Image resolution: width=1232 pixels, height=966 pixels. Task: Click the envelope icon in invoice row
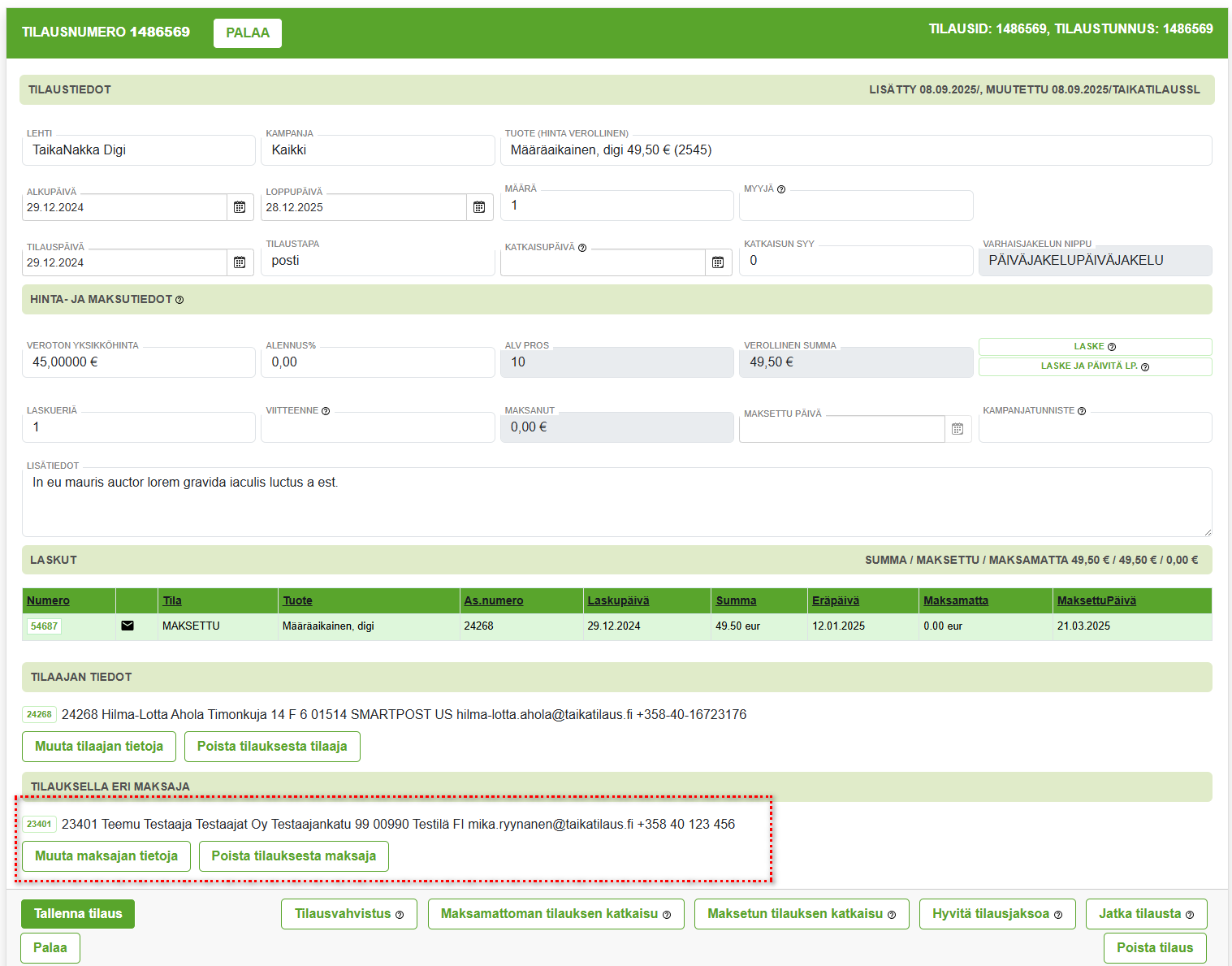pyautogui.click(x=128, y=626)
